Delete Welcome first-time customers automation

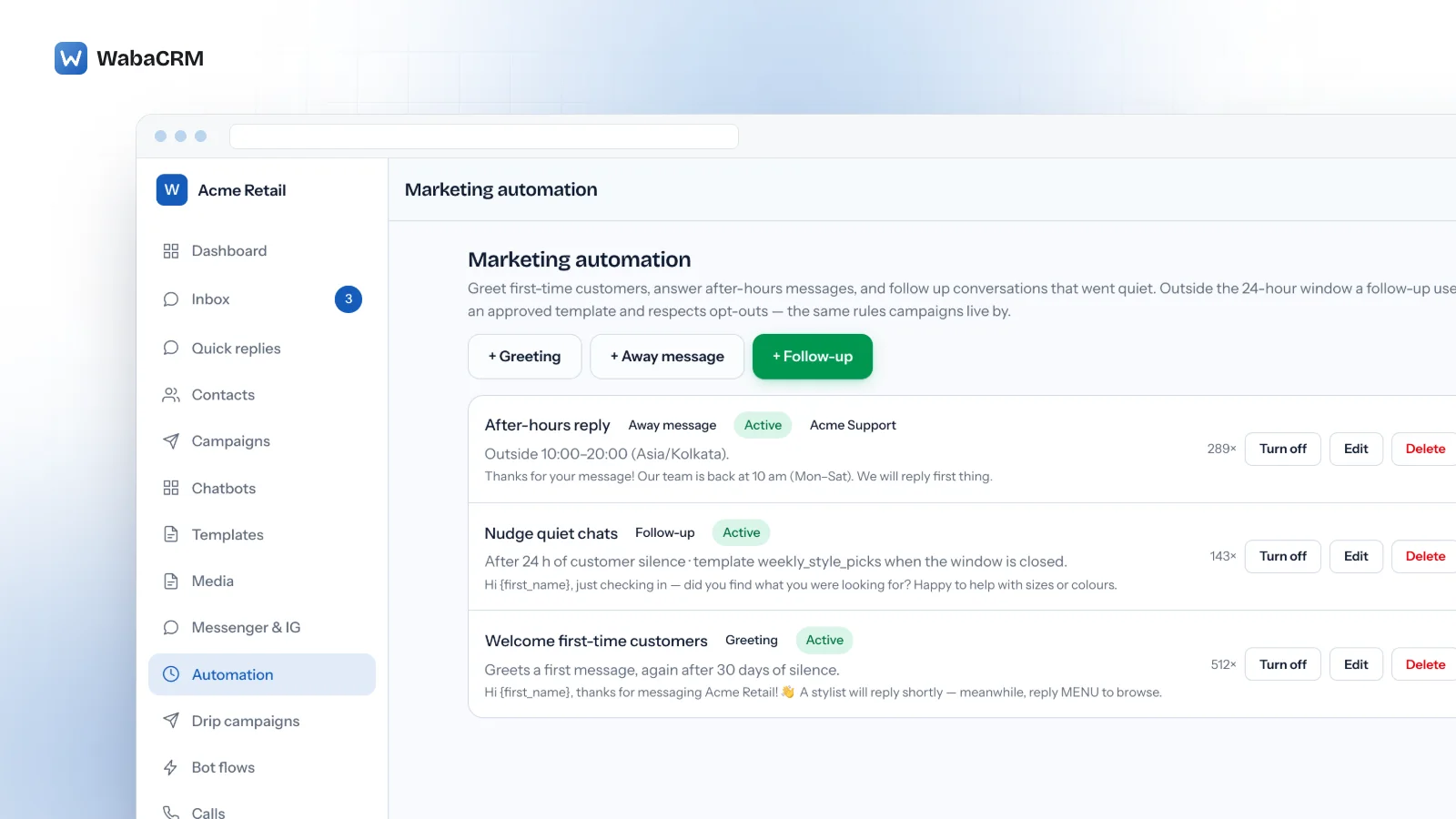pyautogui.click(x=1425, y=664)
